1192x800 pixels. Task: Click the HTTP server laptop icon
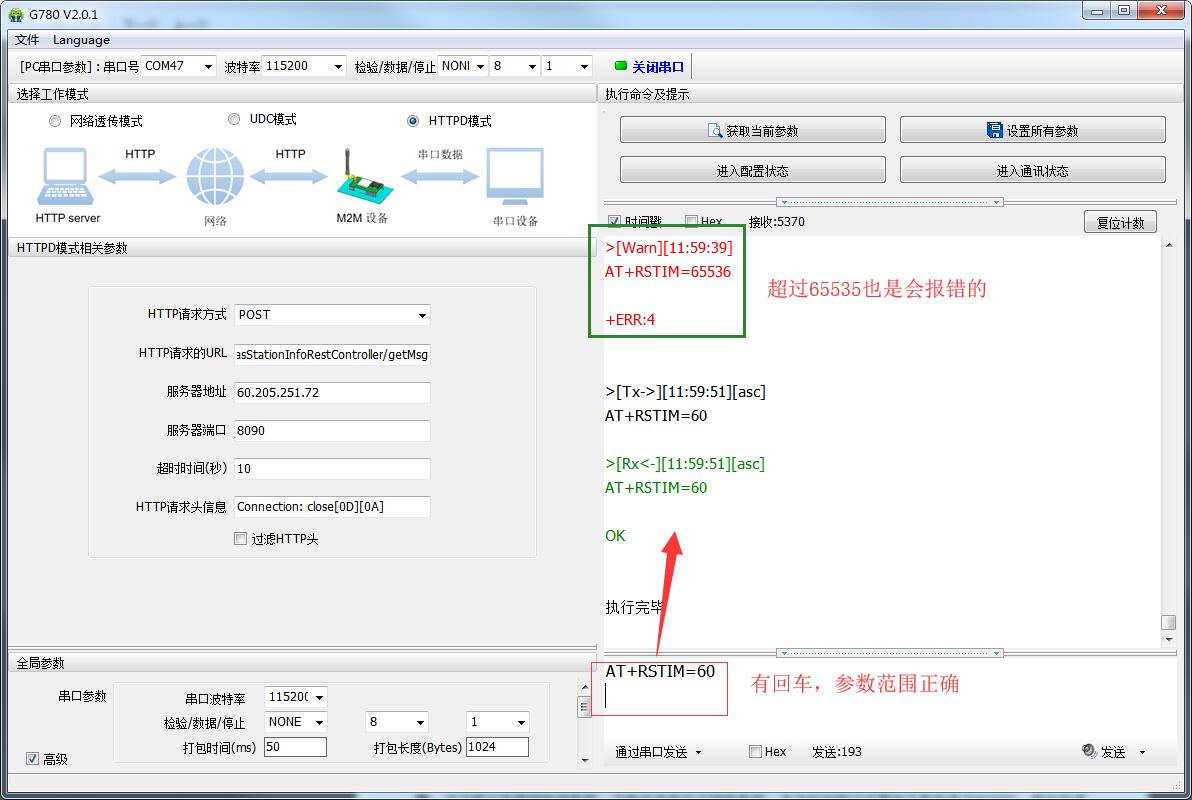click(x=67, y=177)
